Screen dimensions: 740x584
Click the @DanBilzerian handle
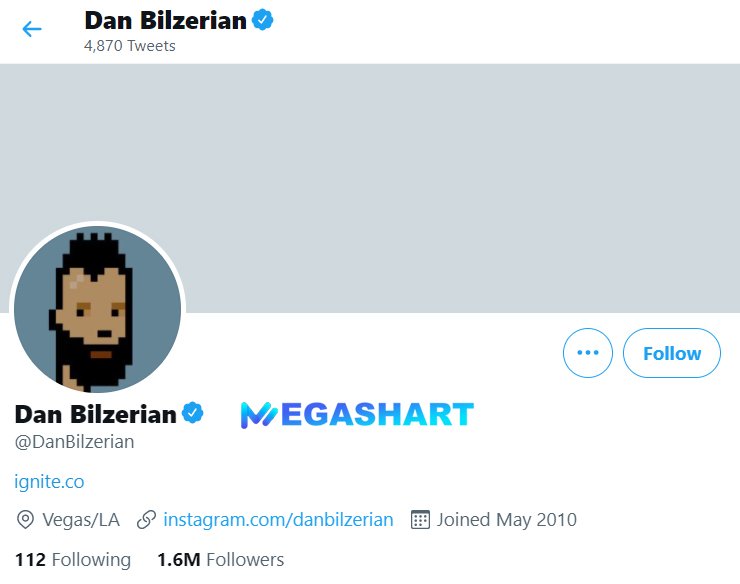pyautogui.click(x=74, y=441)
